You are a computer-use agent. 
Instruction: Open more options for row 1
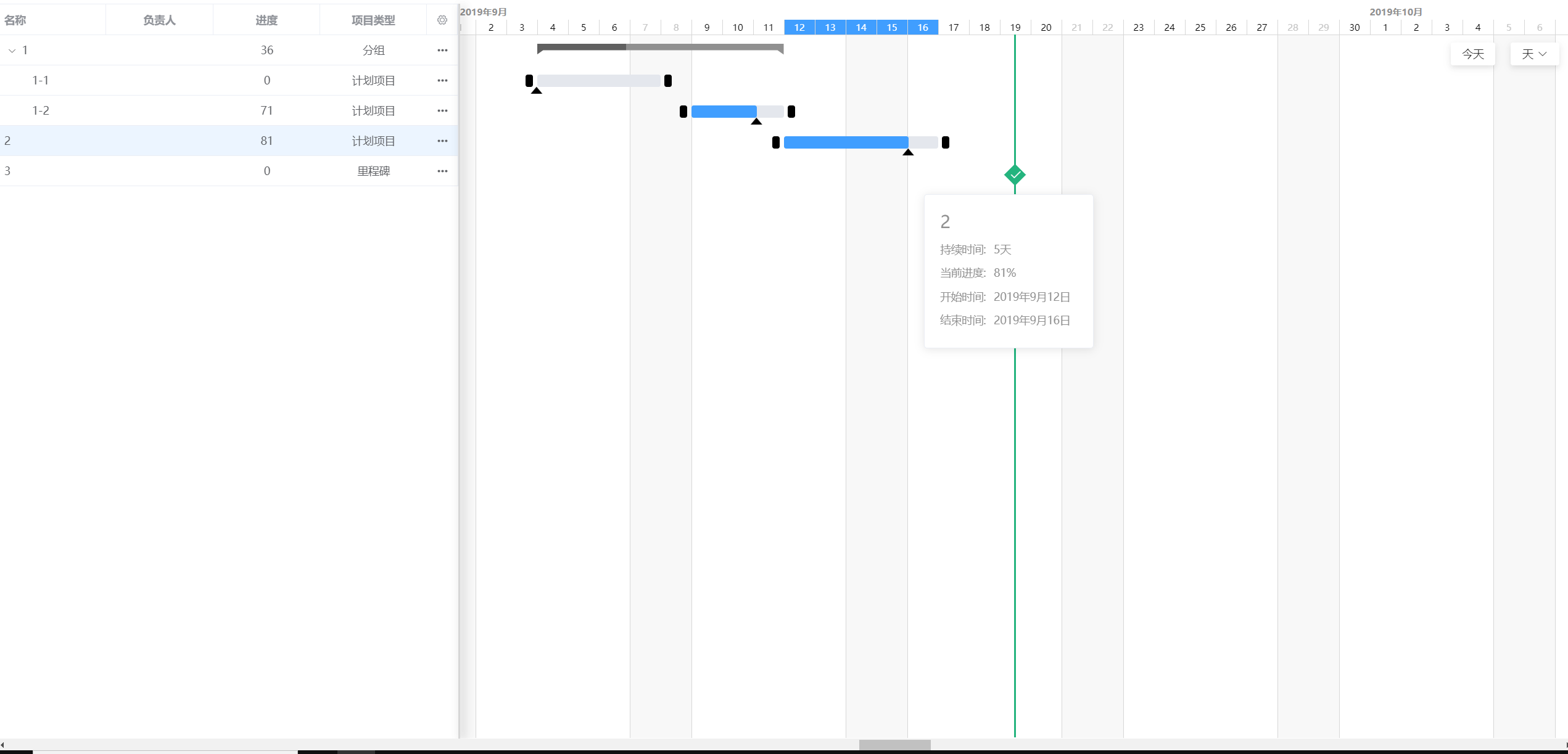[442, 51]
